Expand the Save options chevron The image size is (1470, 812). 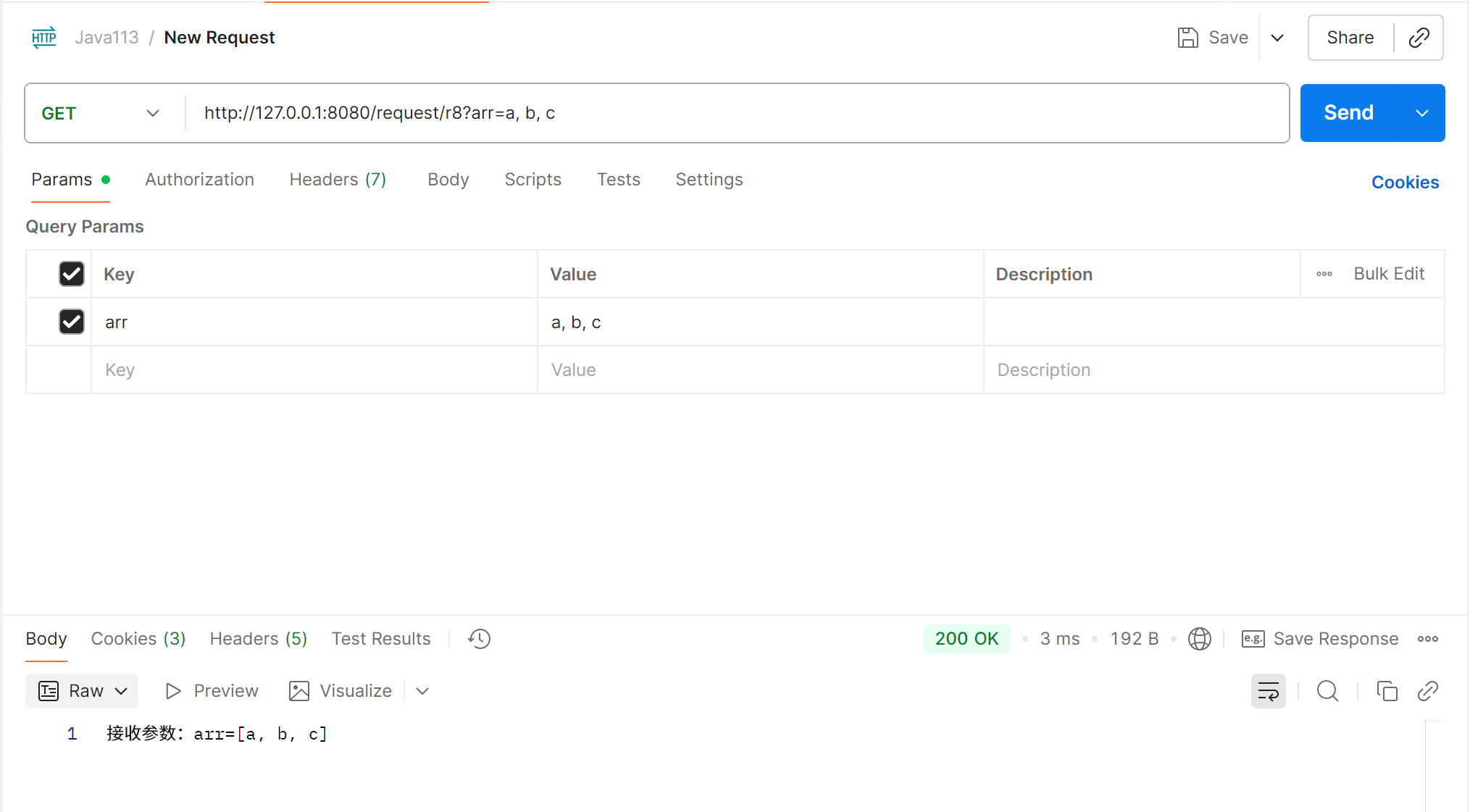coord(1277,38)
